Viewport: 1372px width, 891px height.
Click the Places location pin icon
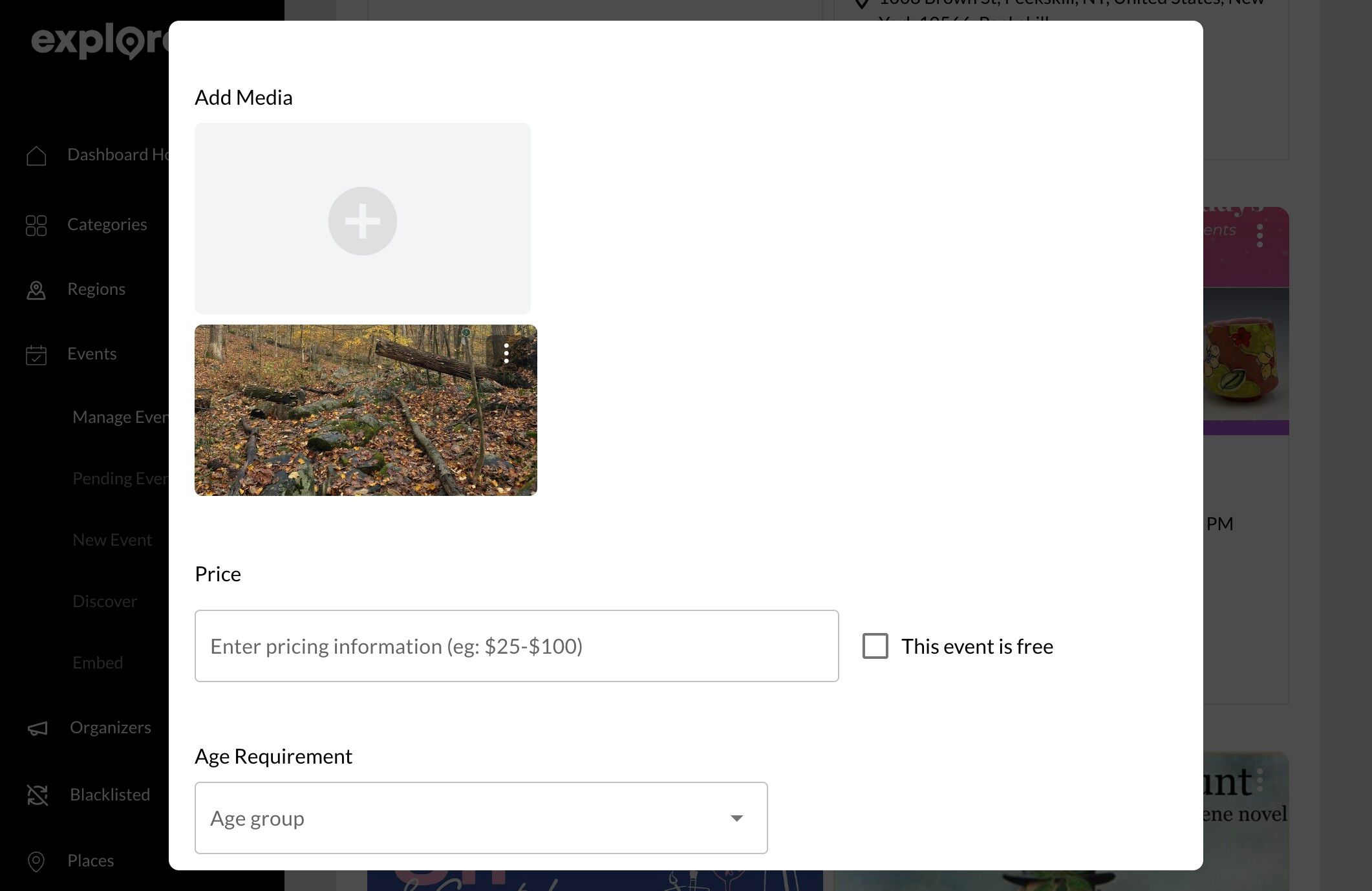(x=36, y=861)
